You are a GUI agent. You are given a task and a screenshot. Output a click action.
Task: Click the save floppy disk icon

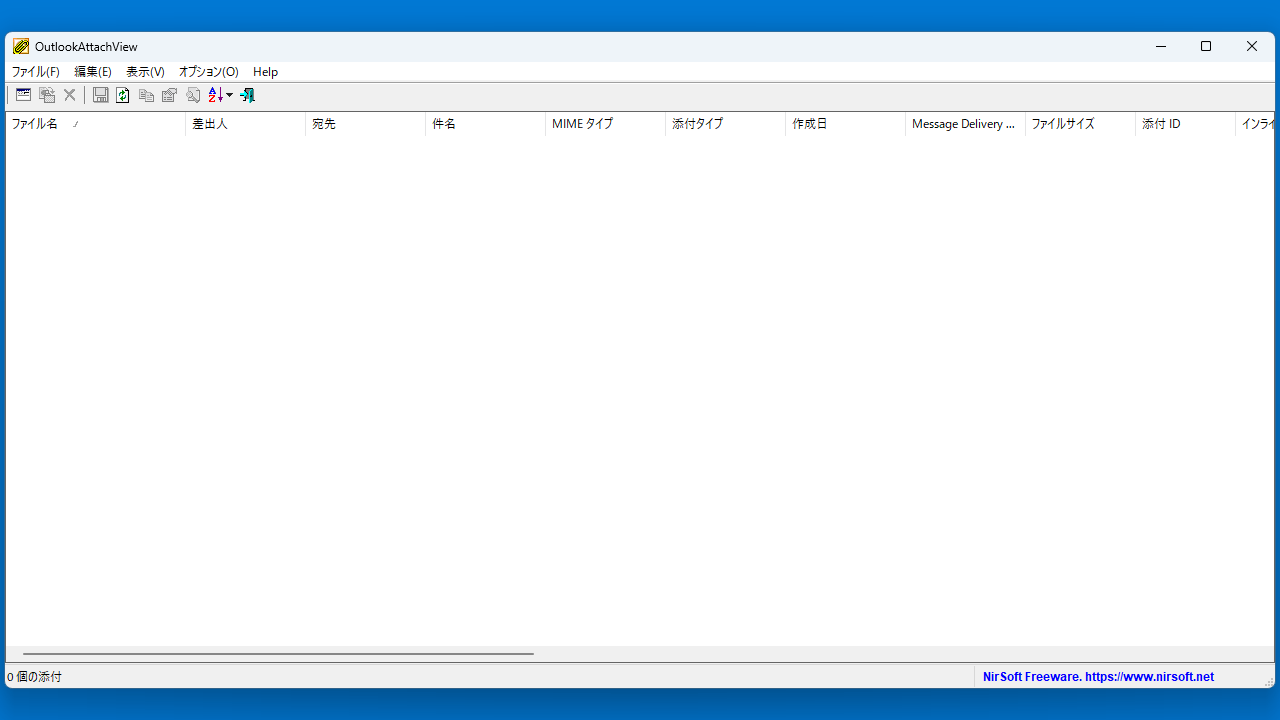point(101,95)
